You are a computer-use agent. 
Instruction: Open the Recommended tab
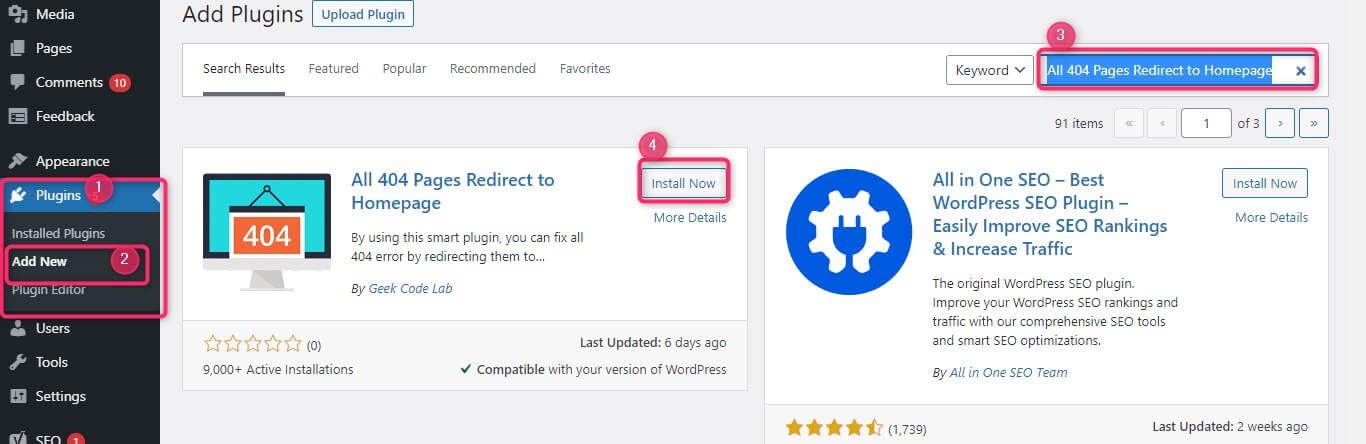[x=493, y=69]
